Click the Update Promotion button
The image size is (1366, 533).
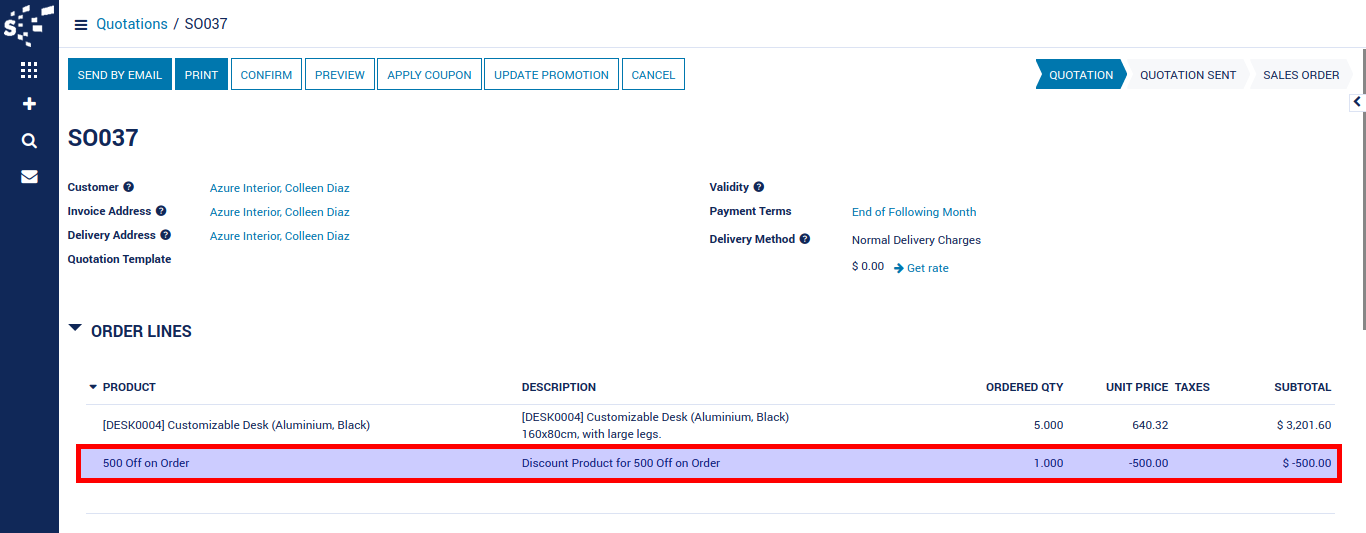pyautogui.click(x=551, y=75)
